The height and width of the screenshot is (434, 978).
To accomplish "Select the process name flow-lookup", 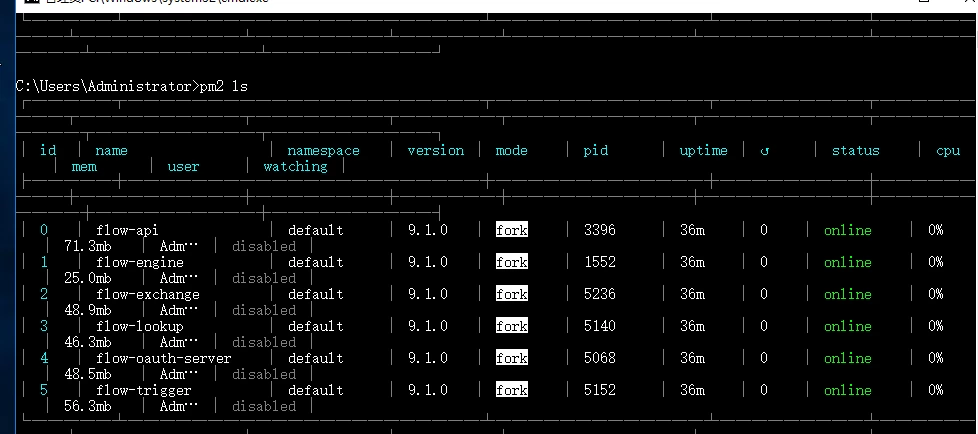I will pyautogui.click(x=140, y=326).
